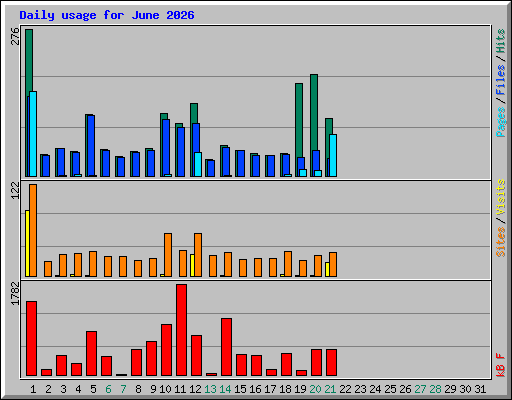Click the blue files bar for day 11
Screen dimensions: 512x400
pos(181,152)
